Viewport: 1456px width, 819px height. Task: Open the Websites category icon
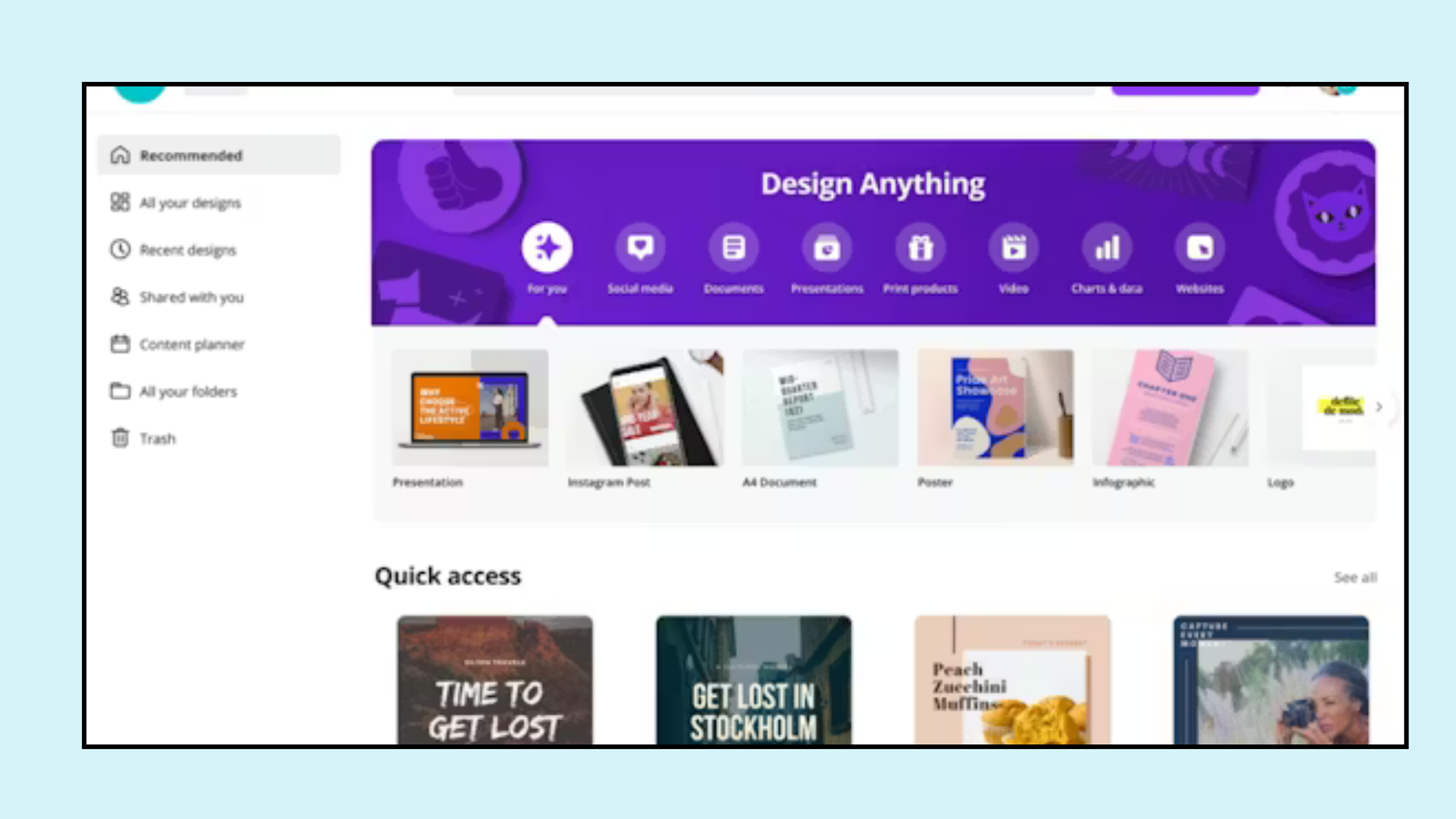[x=1200, y=247]
